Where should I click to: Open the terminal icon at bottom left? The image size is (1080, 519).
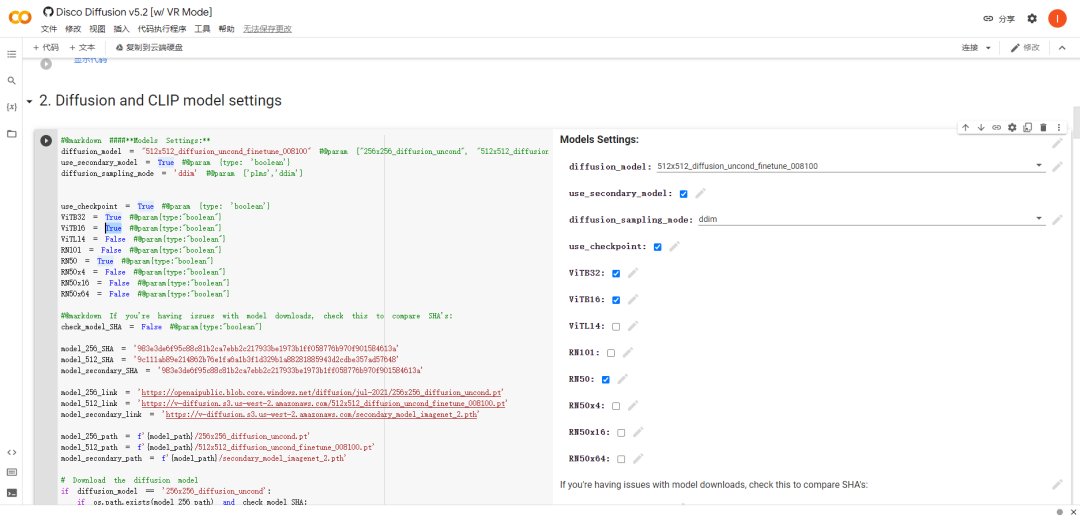12,493
